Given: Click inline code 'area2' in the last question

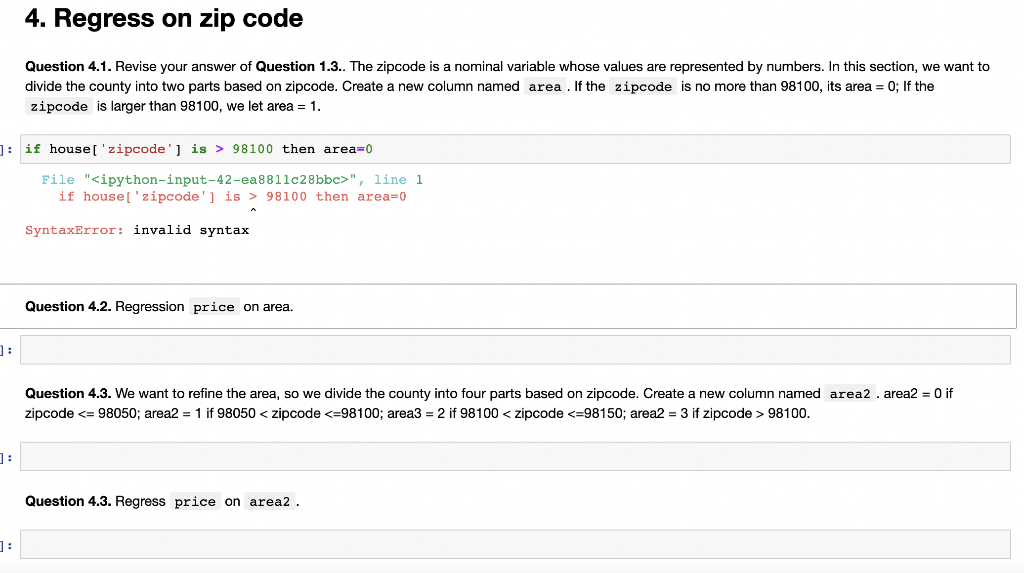Looking at the screenshot, I should 270,502.
